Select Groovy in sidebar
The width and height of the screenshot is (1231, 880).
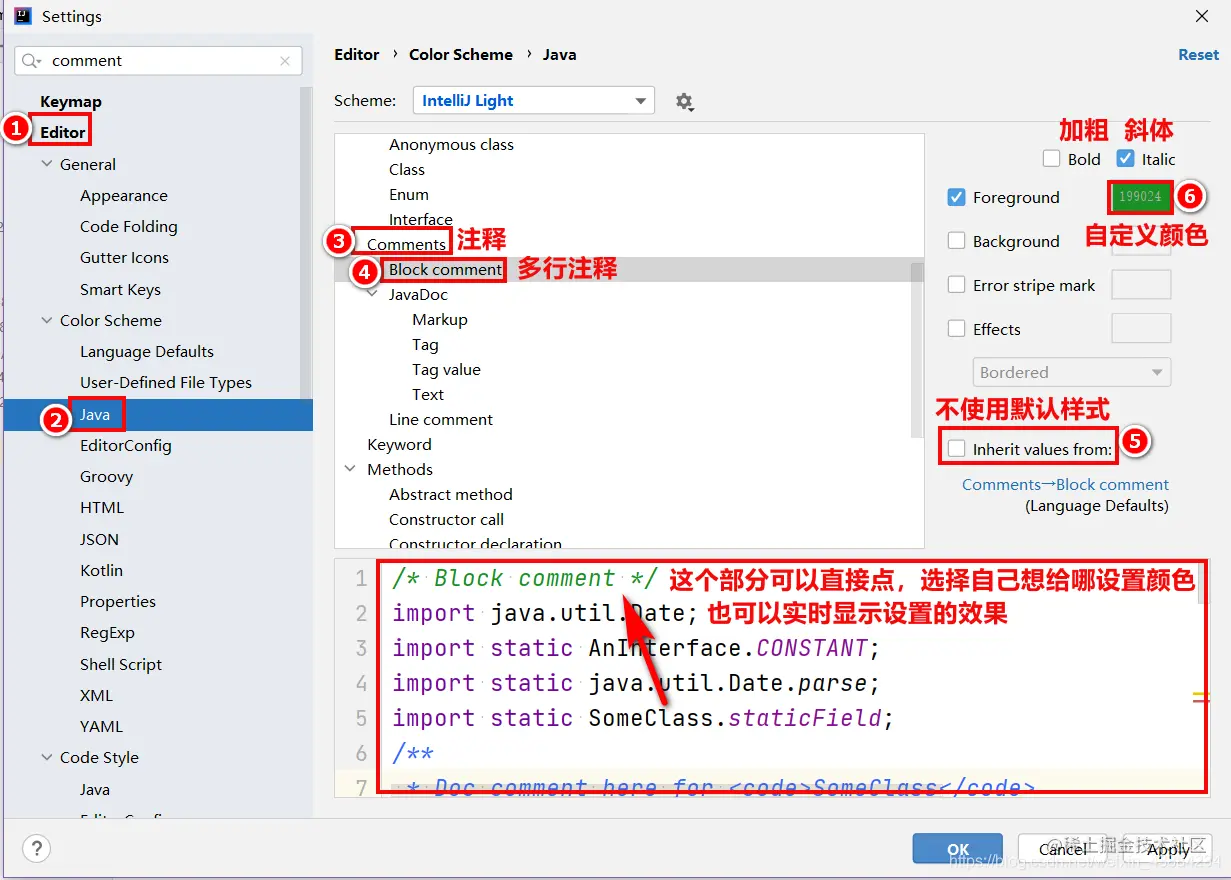[107, 477]
